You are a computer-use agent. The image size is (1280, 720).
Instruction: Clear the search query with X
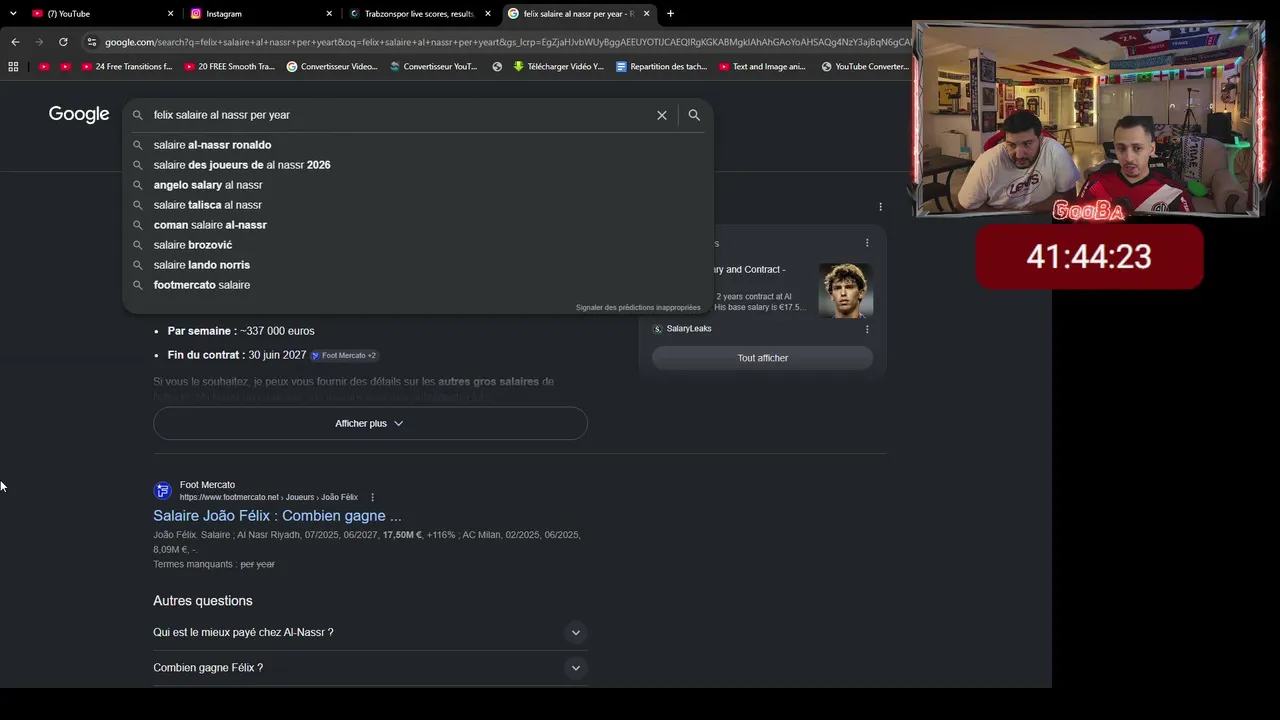[662, 115]
